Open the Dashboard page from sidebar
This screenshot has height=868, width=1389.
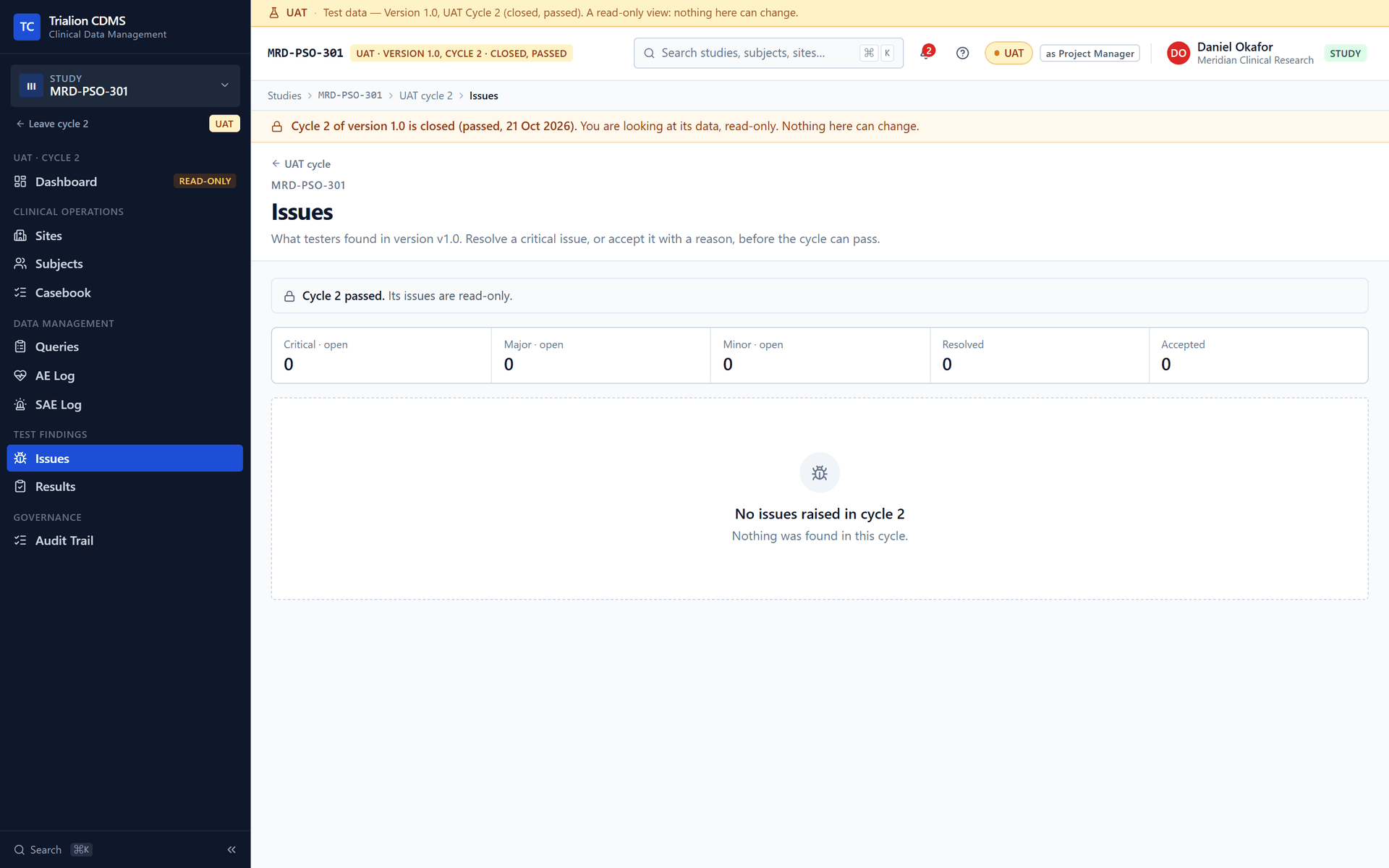click(124, 182)
